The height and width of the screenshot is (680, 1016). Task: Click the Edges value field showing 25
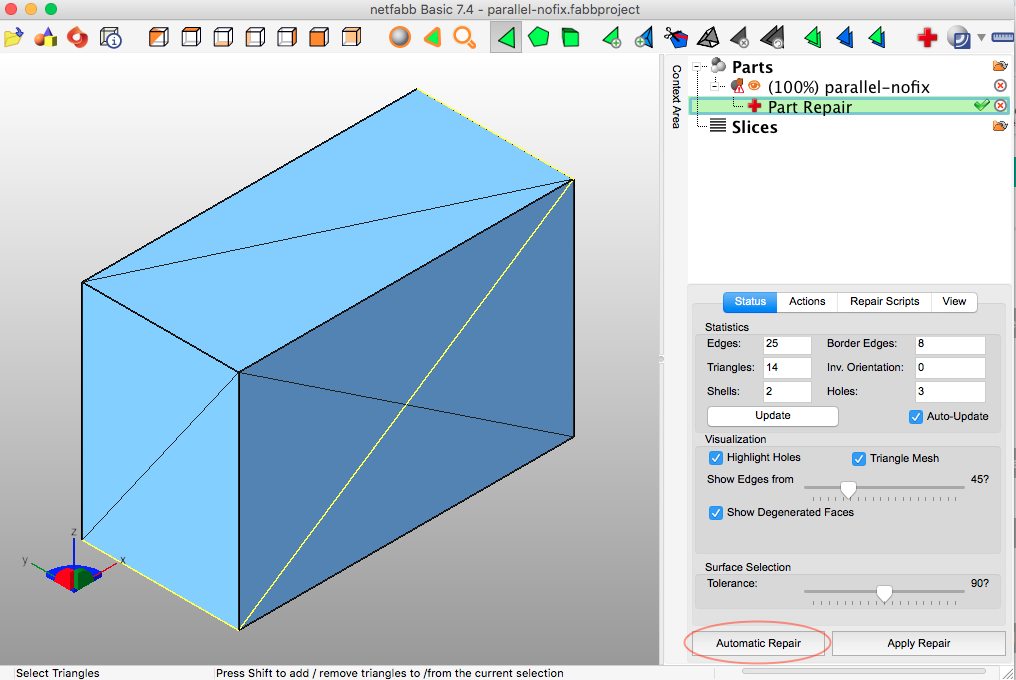coord(787,344)
